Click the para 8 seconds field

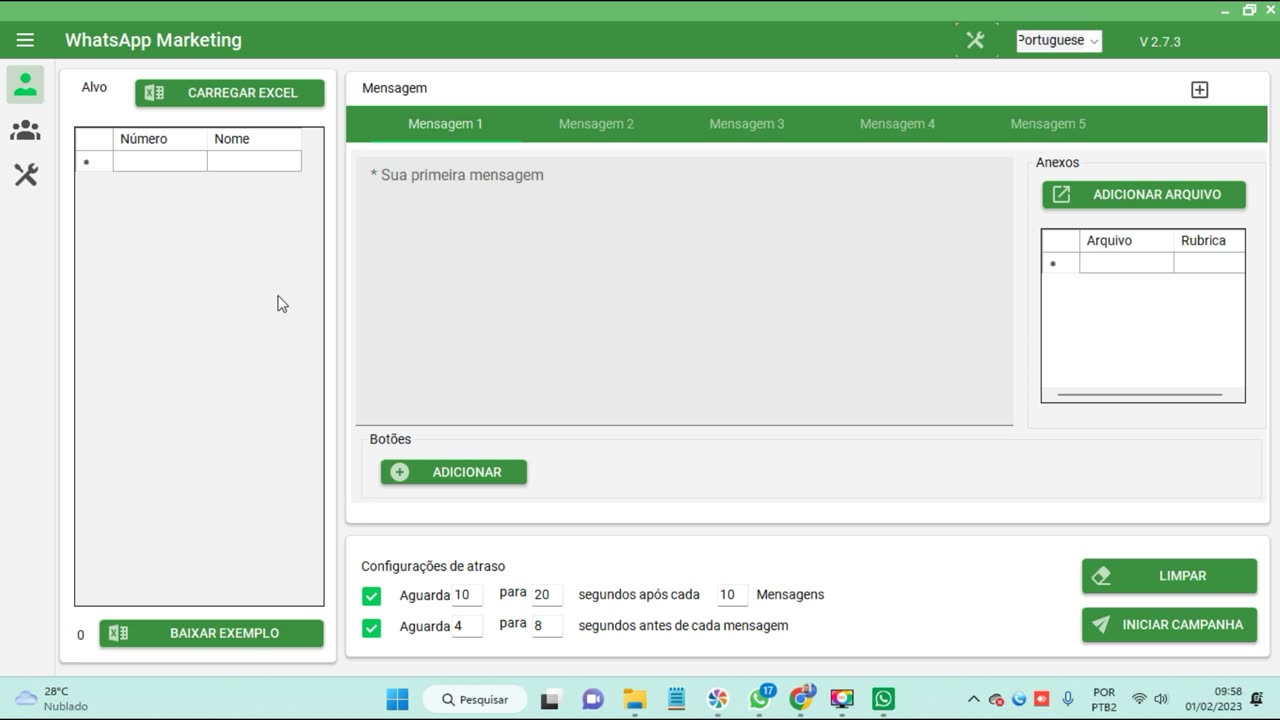(547, 626)
